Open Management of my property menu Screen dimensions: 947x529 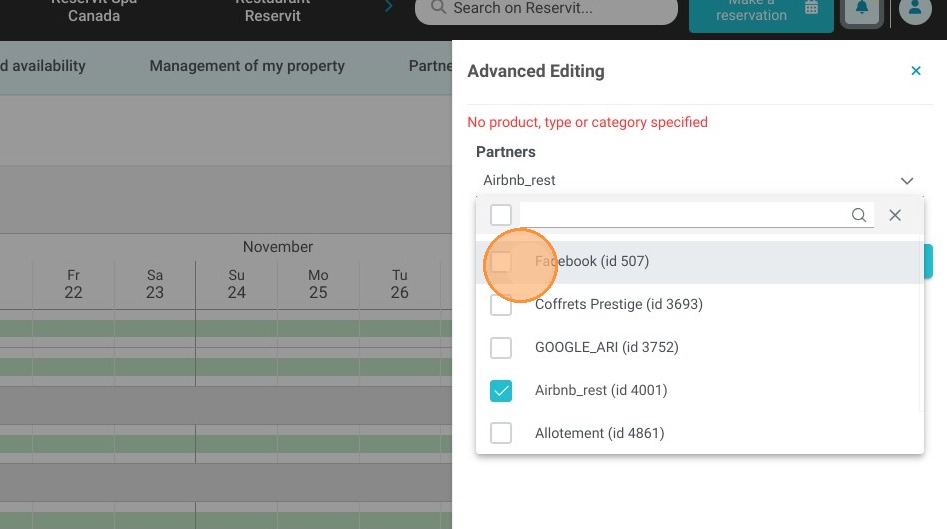[x=247, y=66]
